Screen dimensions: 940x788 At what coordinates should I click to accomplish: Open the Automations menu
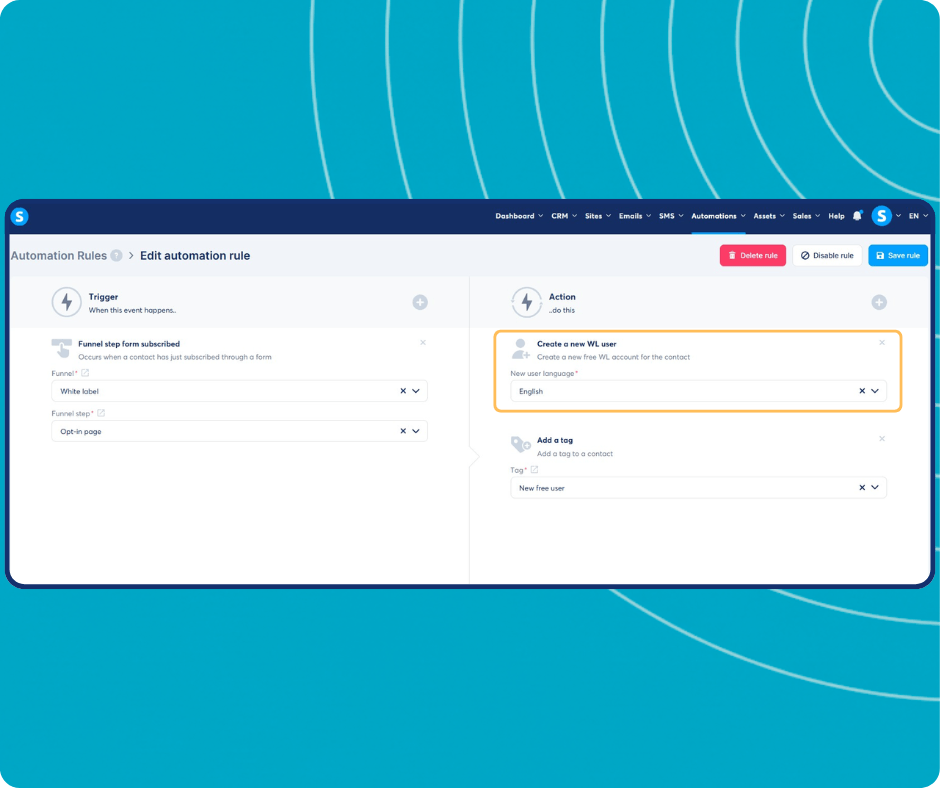click(x=718, y=216)
